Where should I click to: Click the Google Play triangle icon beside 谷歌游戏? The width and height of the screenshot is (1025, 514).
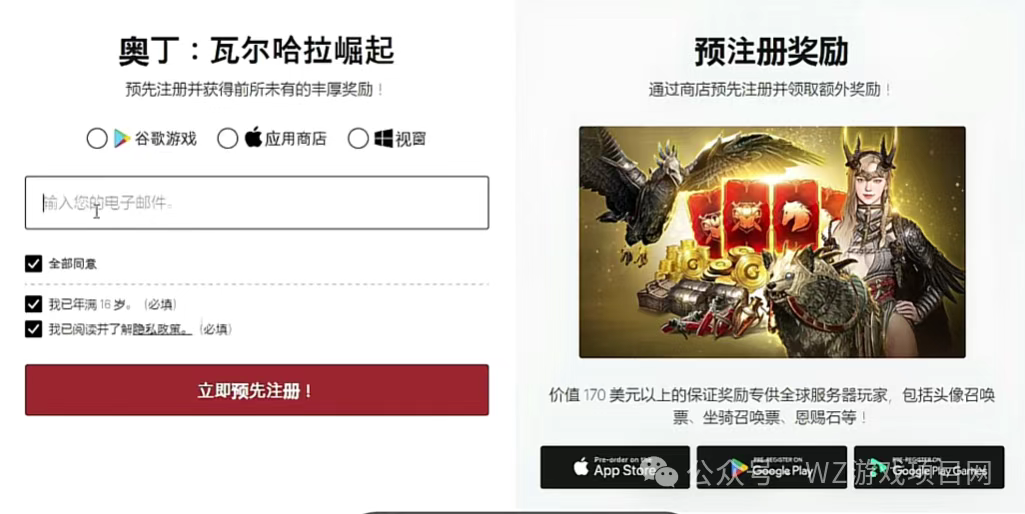[x=122, y=138]
